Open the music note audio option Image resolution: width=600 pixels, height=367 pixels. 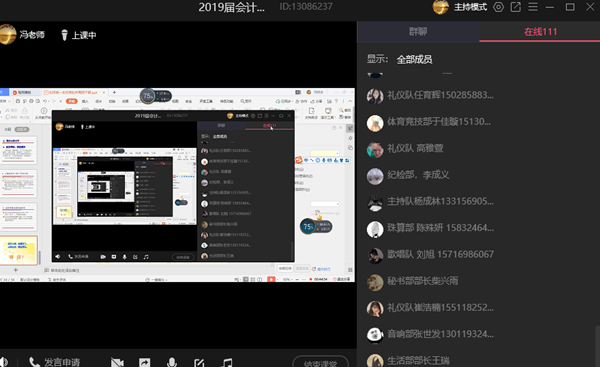click(x=227, y=362)
